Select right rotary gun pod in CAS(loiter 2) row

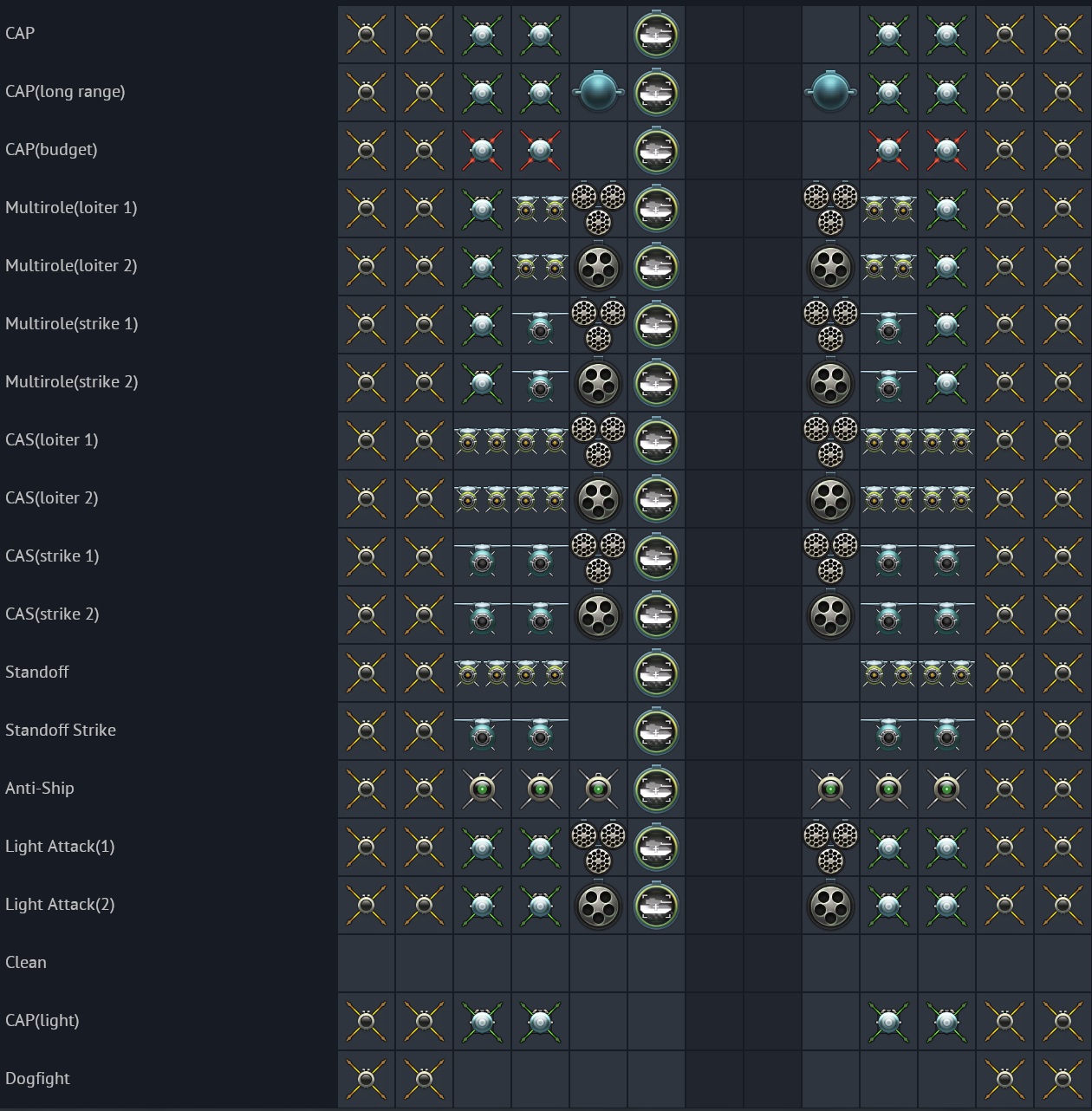(x=830, y=498)
